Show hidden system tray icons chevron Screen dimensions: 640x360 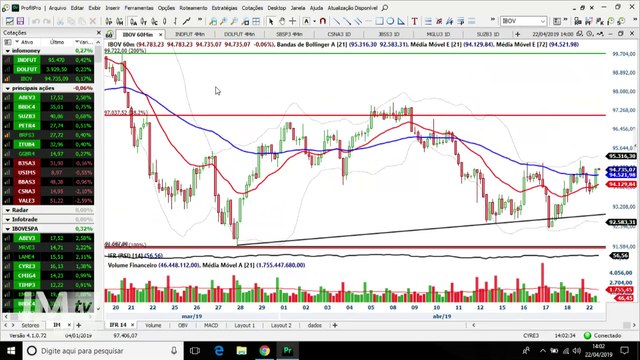(x=543, y=351)
